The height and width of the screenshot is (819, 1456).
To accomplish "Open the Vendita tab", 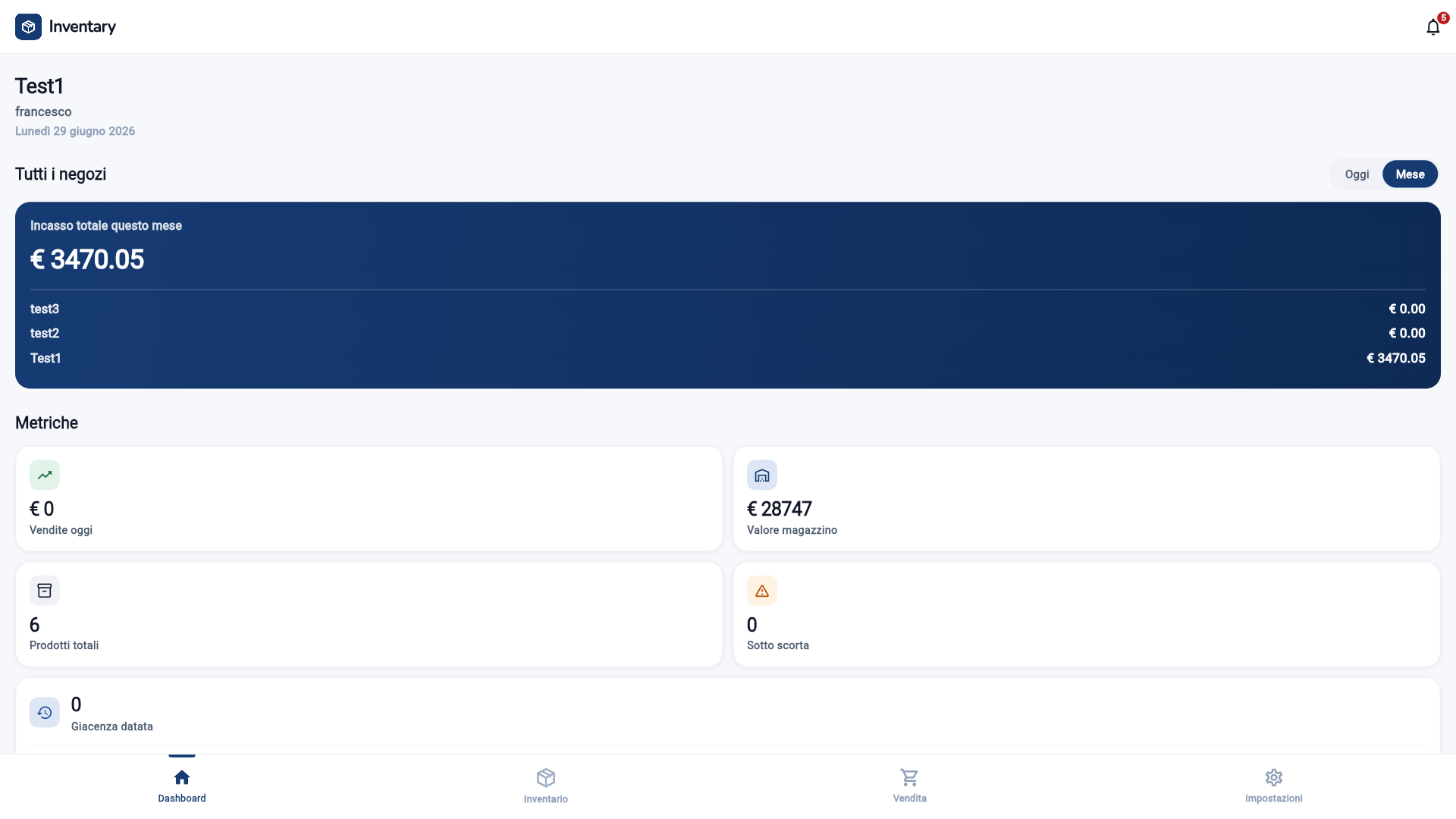I will tap(910, 786).
